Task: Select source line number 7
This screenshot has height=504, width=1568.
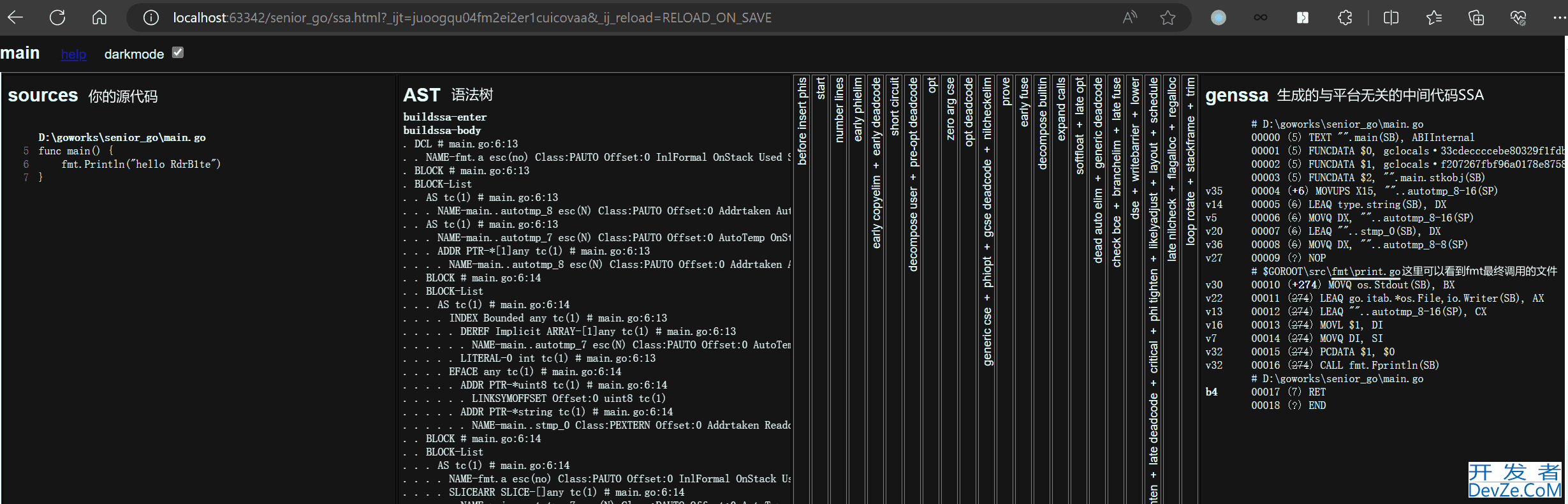Action: 26,177
